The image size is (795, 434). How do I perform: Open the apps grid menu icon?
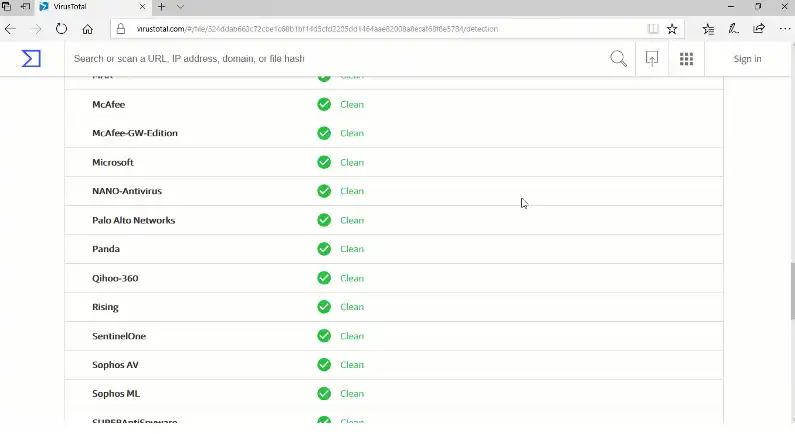click(x=686, y=59)
